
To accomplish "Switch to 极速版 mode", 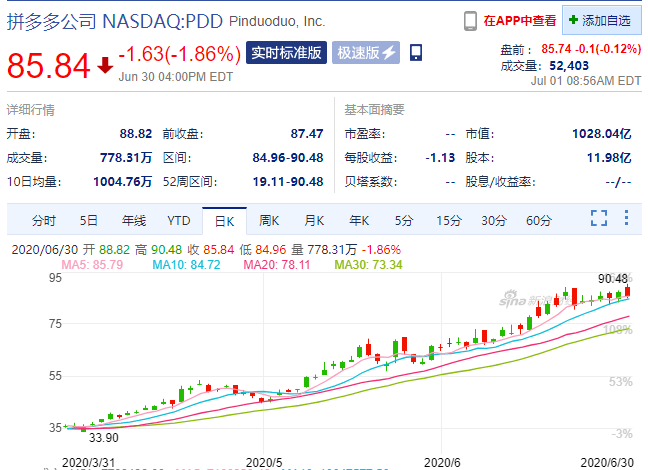I will (x=366, y=52).
